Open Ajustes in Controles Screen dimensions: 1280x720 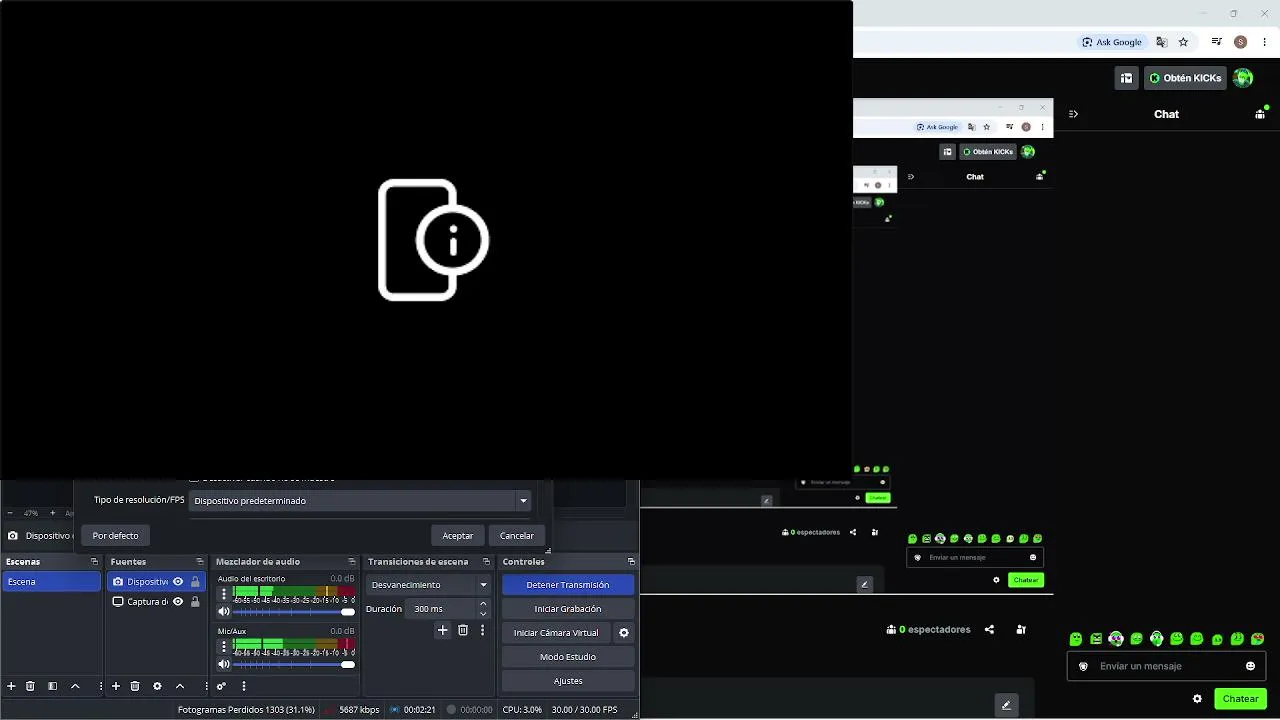click(568, 681)
